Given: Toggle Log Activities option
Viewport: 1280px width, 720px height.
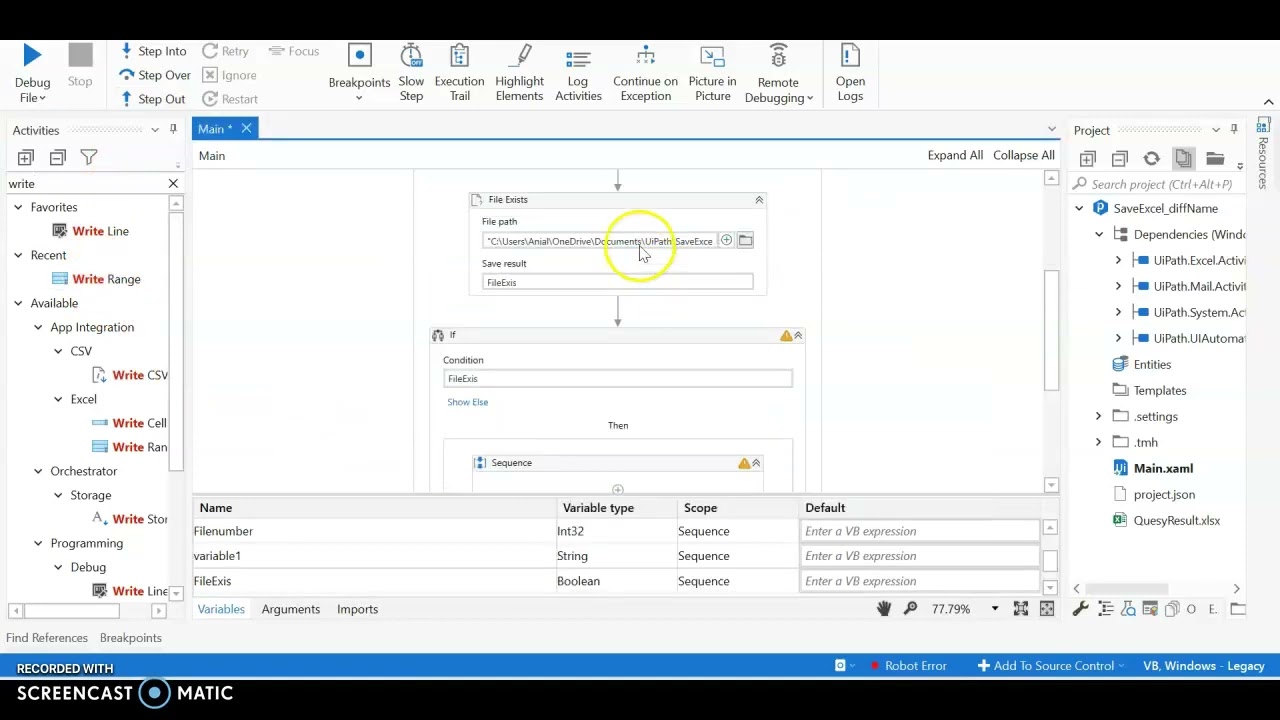Looking at the screenshot, I should click(578, 72).
